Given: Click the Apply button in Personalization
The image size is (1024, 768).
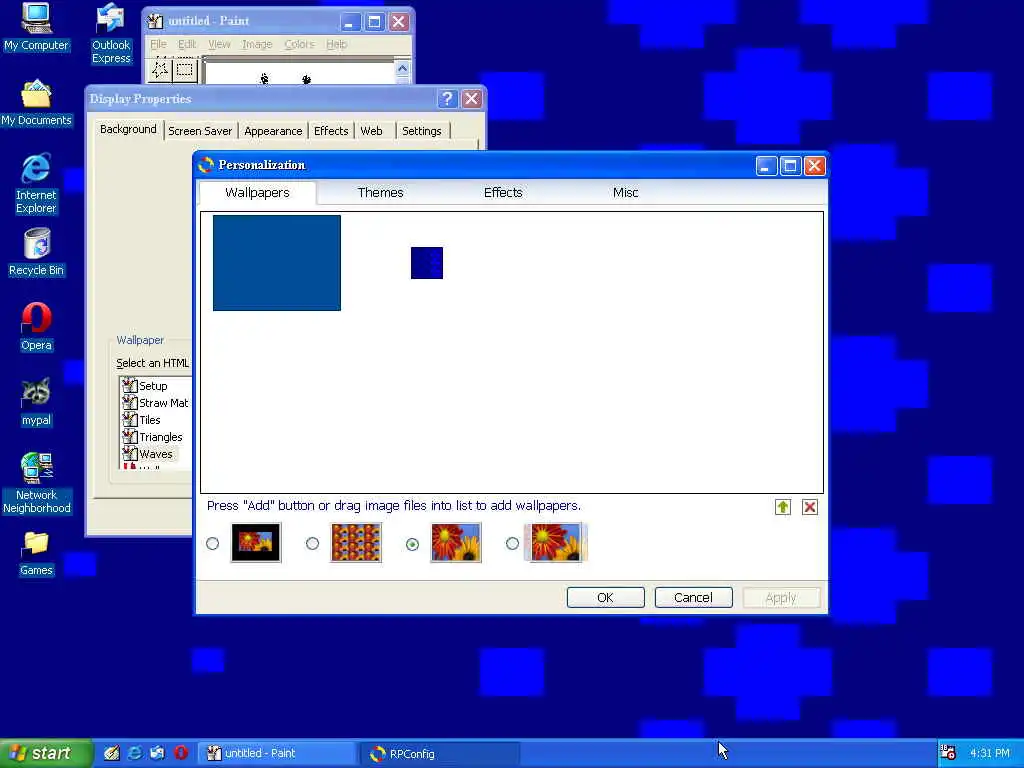Looking at the screenshot, I should click(x=781, y=598).
